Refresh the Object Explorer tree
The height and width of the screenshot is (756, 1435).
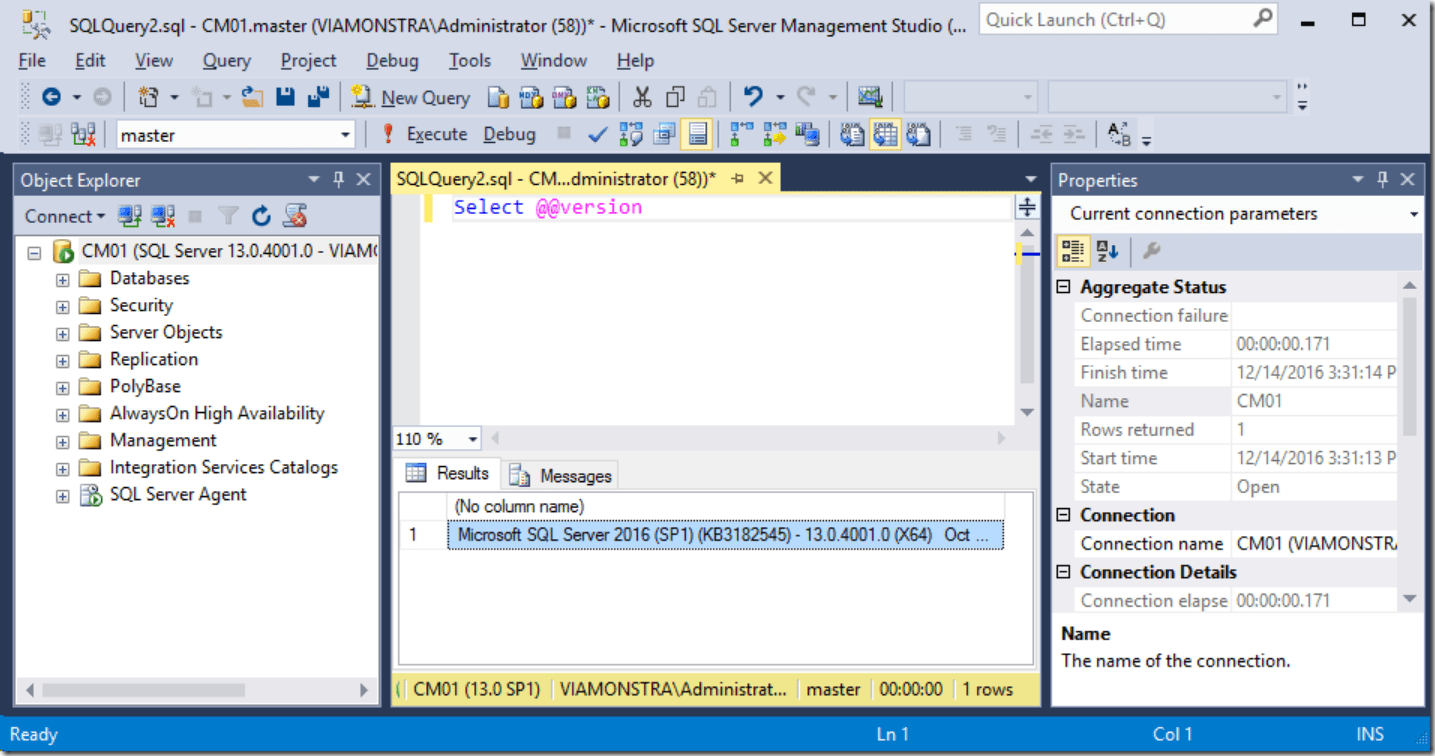point(261,216)
